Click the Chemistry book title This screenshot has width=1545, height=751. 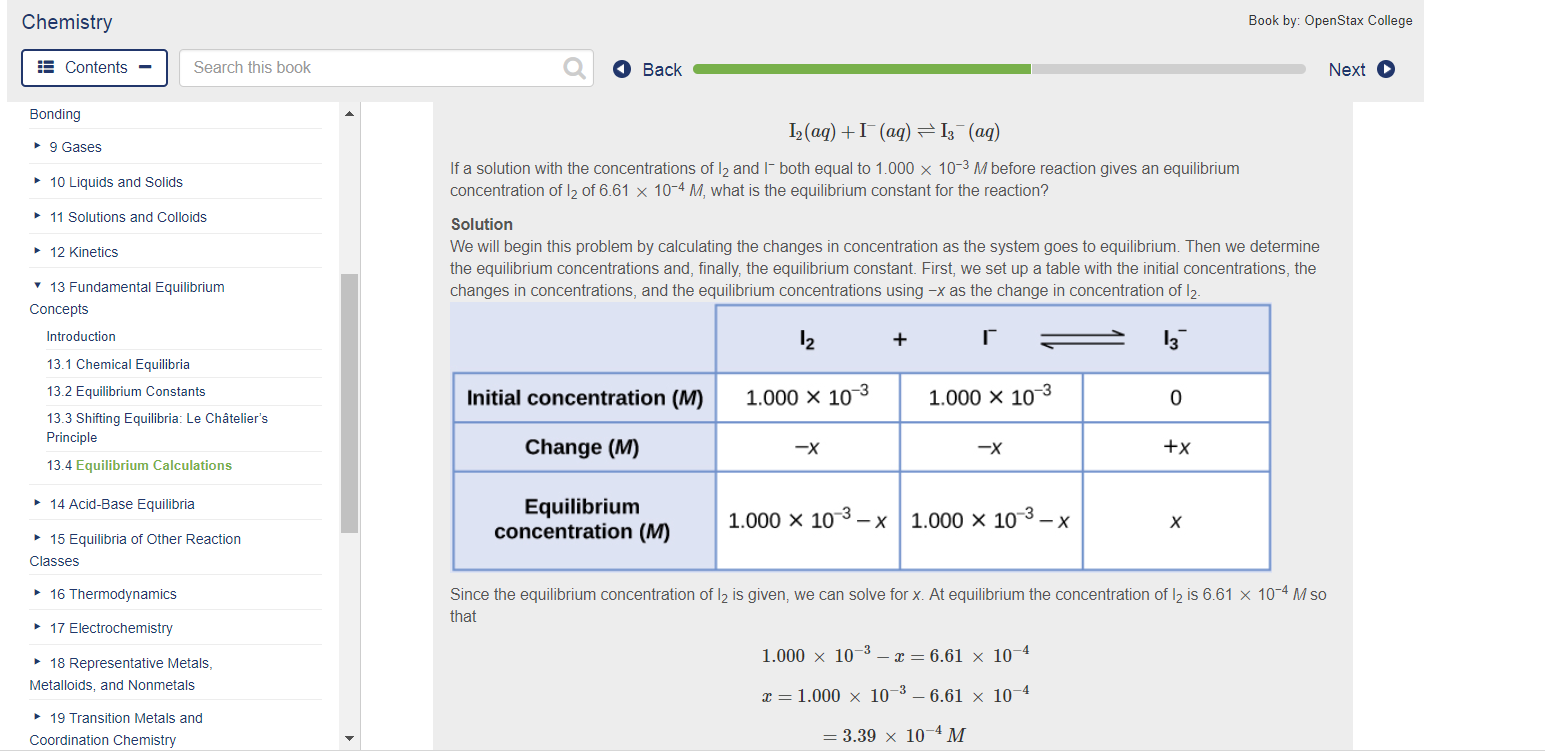pos(66,21)
